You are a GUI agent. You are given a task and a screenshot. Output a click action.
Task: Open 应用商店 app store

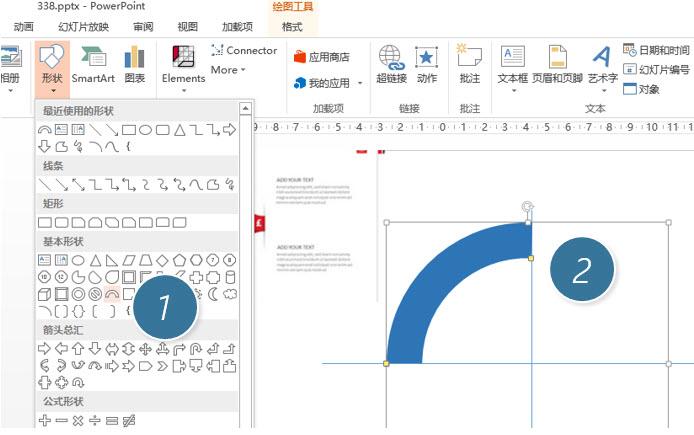[x=322, y=57]
